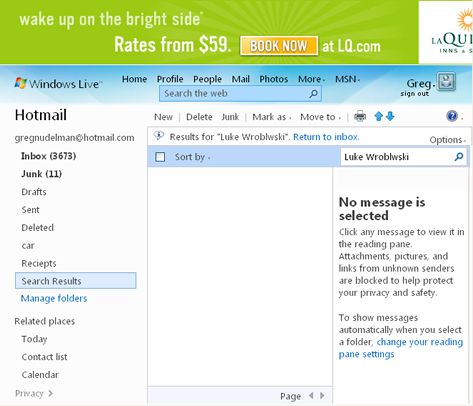Expand the MSN menu
The image size is (473, 406).
[348, 79]
